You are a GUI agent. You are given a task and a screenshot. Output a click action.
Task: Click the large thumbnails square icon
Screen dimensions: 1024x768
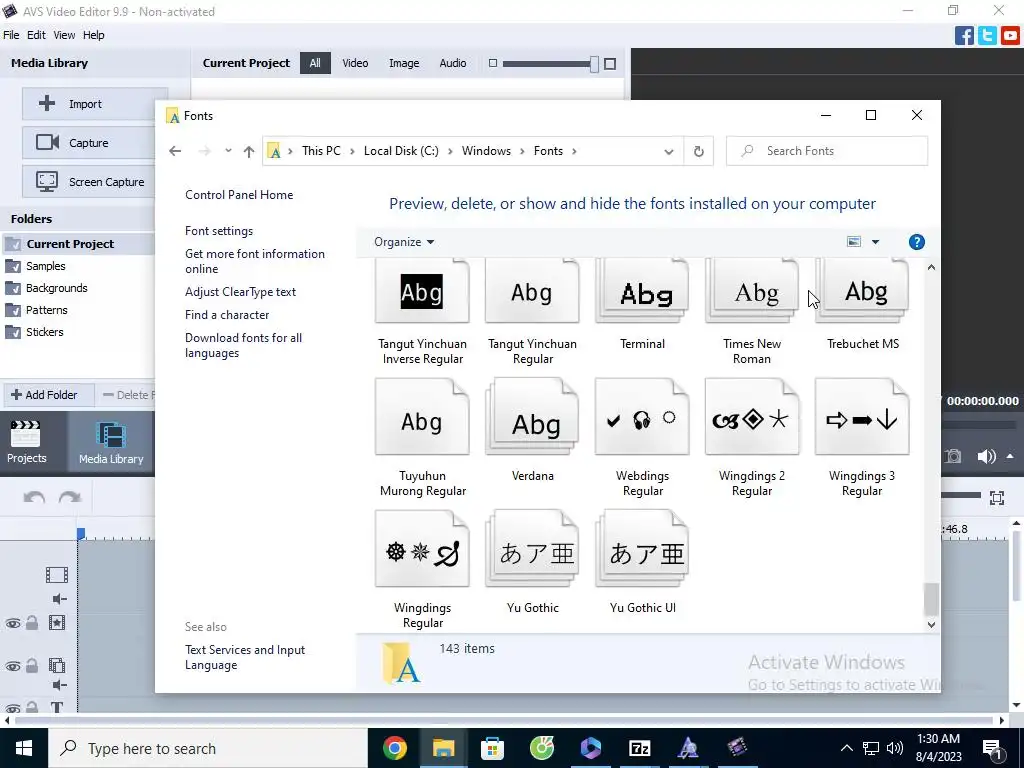tap(610, 63)
